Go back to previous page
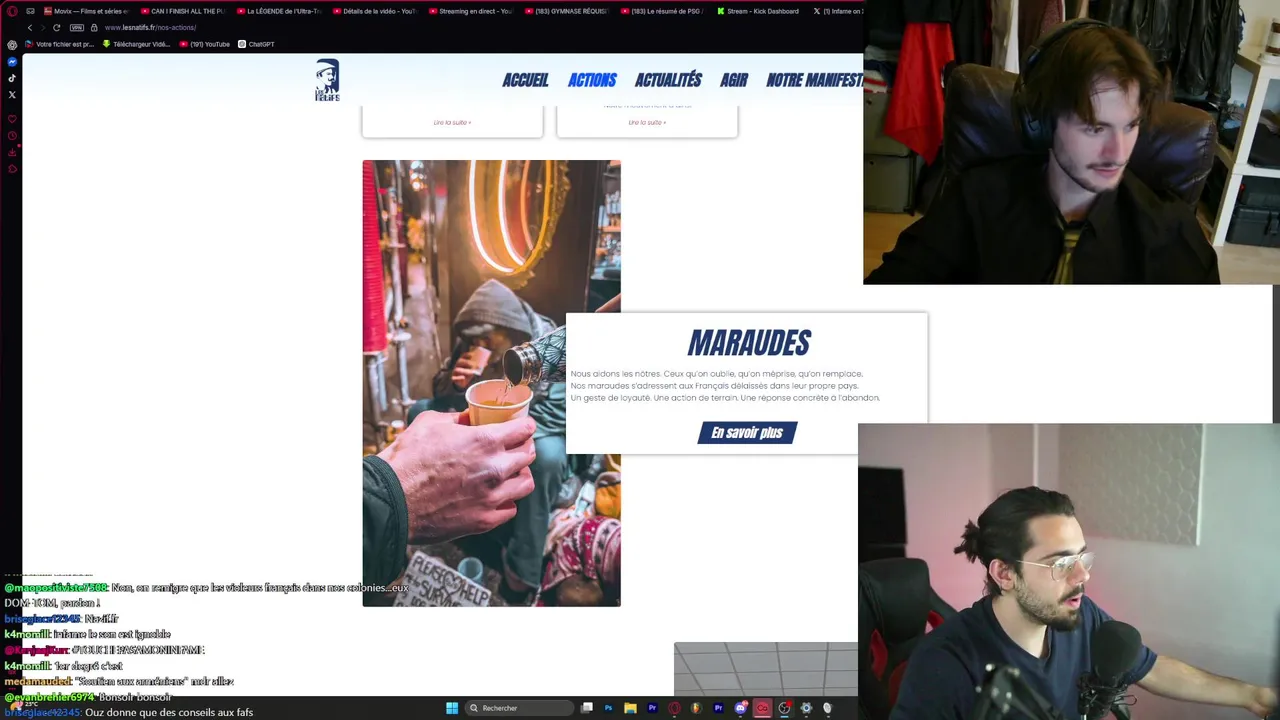 coord(30,27)
